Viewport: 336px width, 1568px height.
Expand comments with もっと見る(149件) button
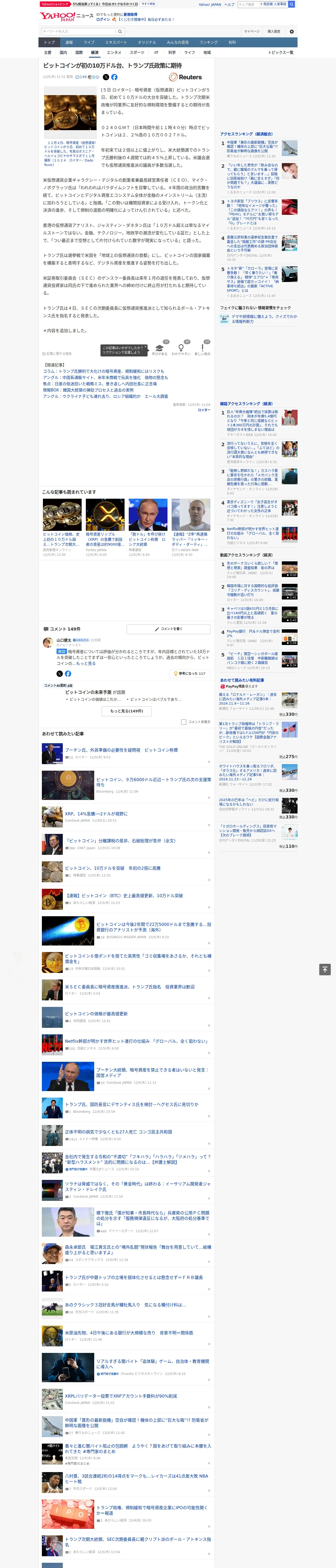click(127, 711)
